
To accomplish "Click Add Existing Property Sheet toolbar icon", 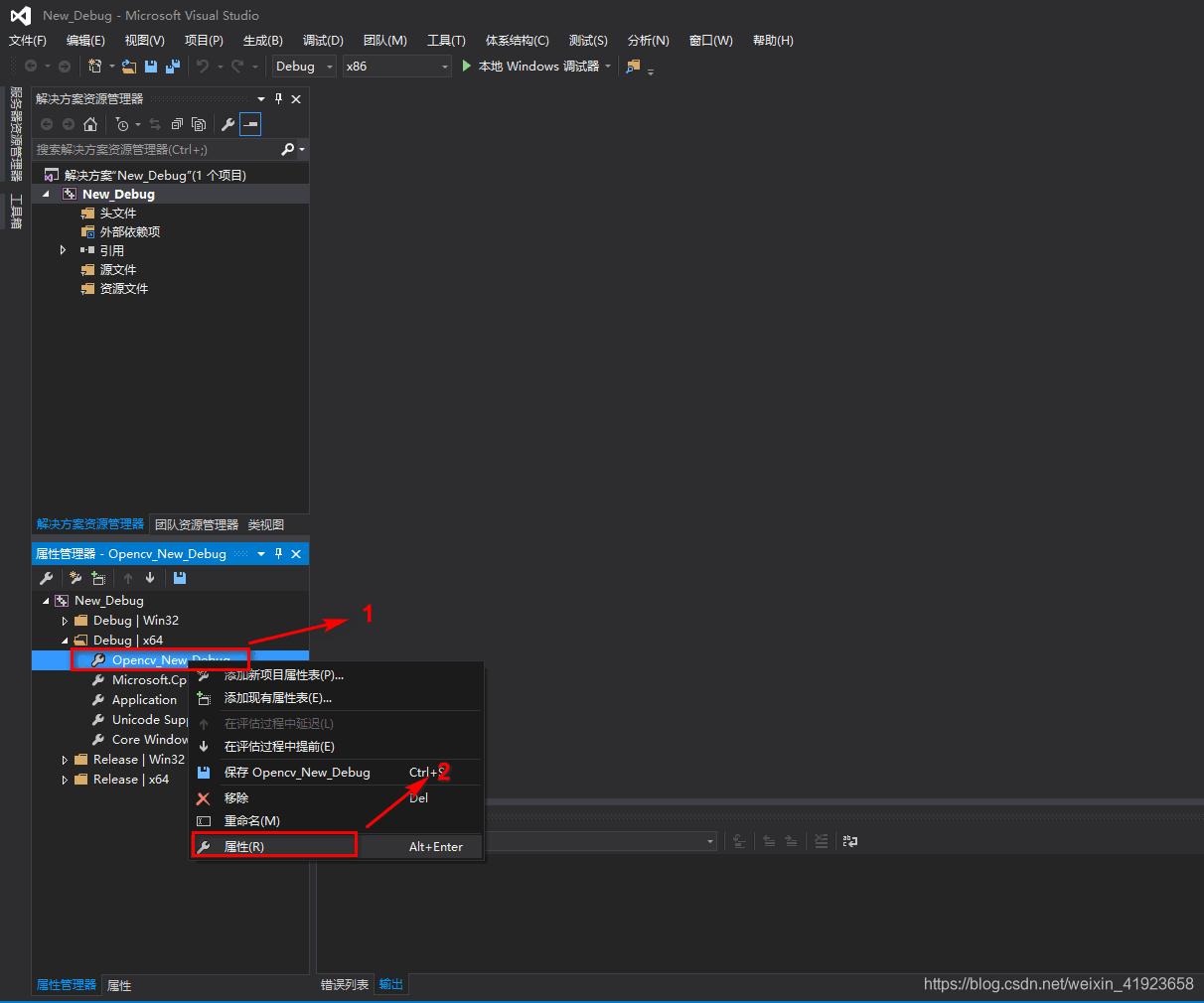I will coord(98,578).
